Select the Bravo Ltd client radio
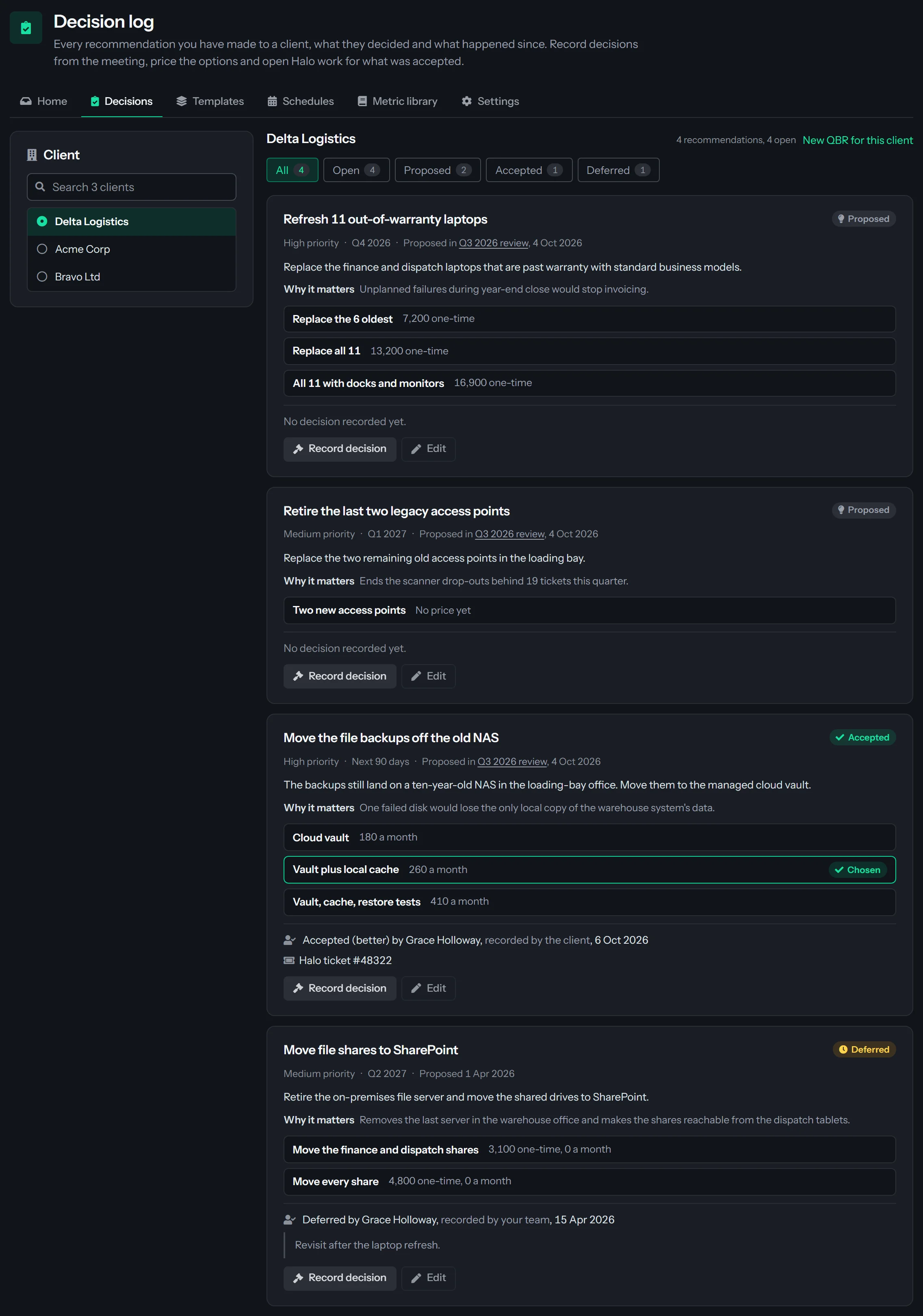The height and width of the screenshot is (1316, 923). click(x=42, y=276)
